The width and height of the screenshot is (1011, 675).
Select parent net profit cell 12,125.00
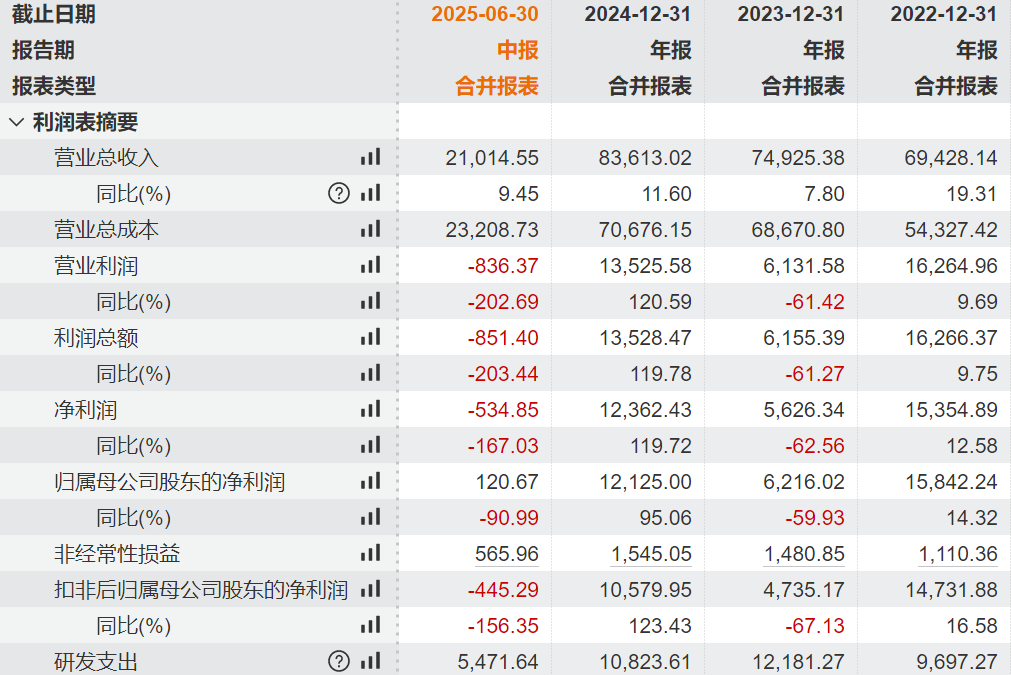645,482
